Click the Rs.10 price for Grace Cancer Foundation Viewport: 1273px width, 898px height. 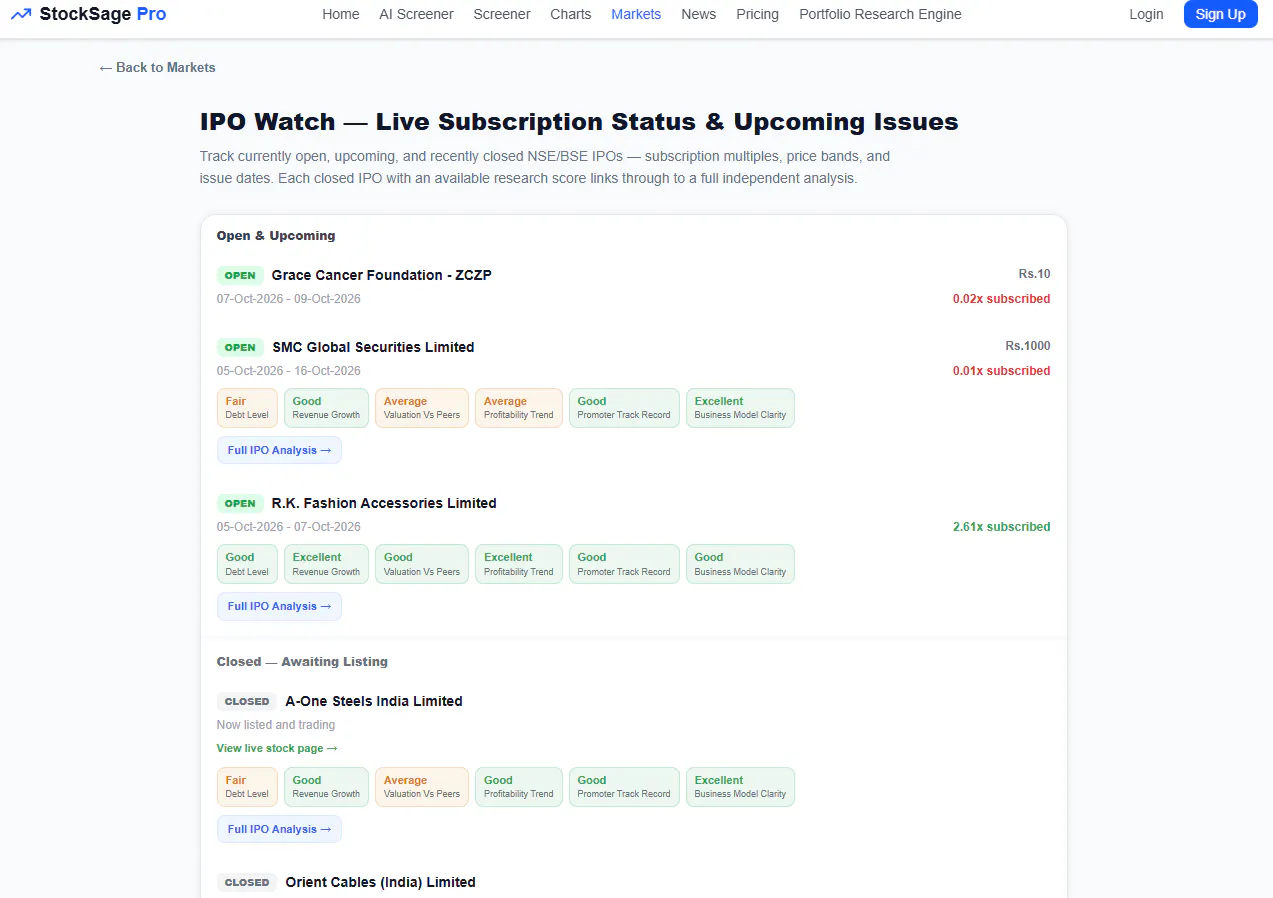click(1035, 274)
